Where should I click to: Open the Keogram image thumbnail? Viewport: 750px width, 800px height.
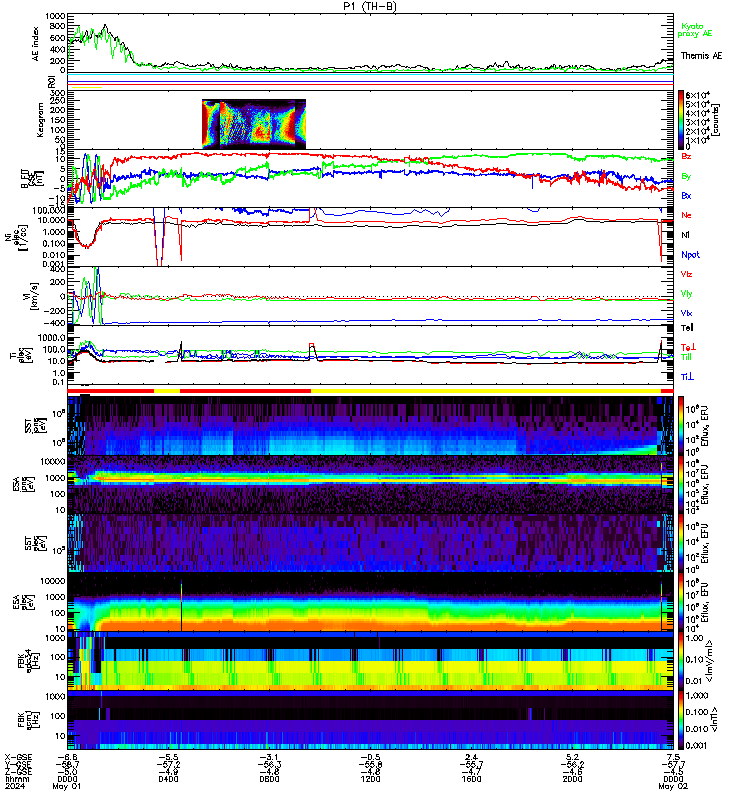click(x=254, y=124)
